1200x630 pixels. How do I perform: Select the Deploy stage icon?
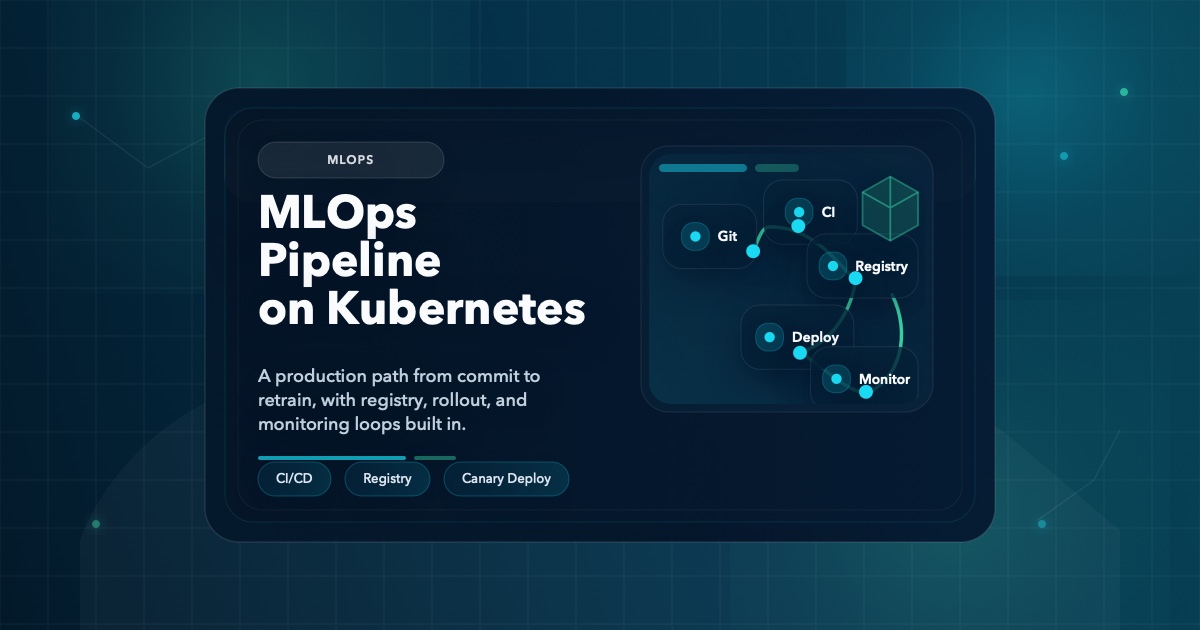(768, 338)
